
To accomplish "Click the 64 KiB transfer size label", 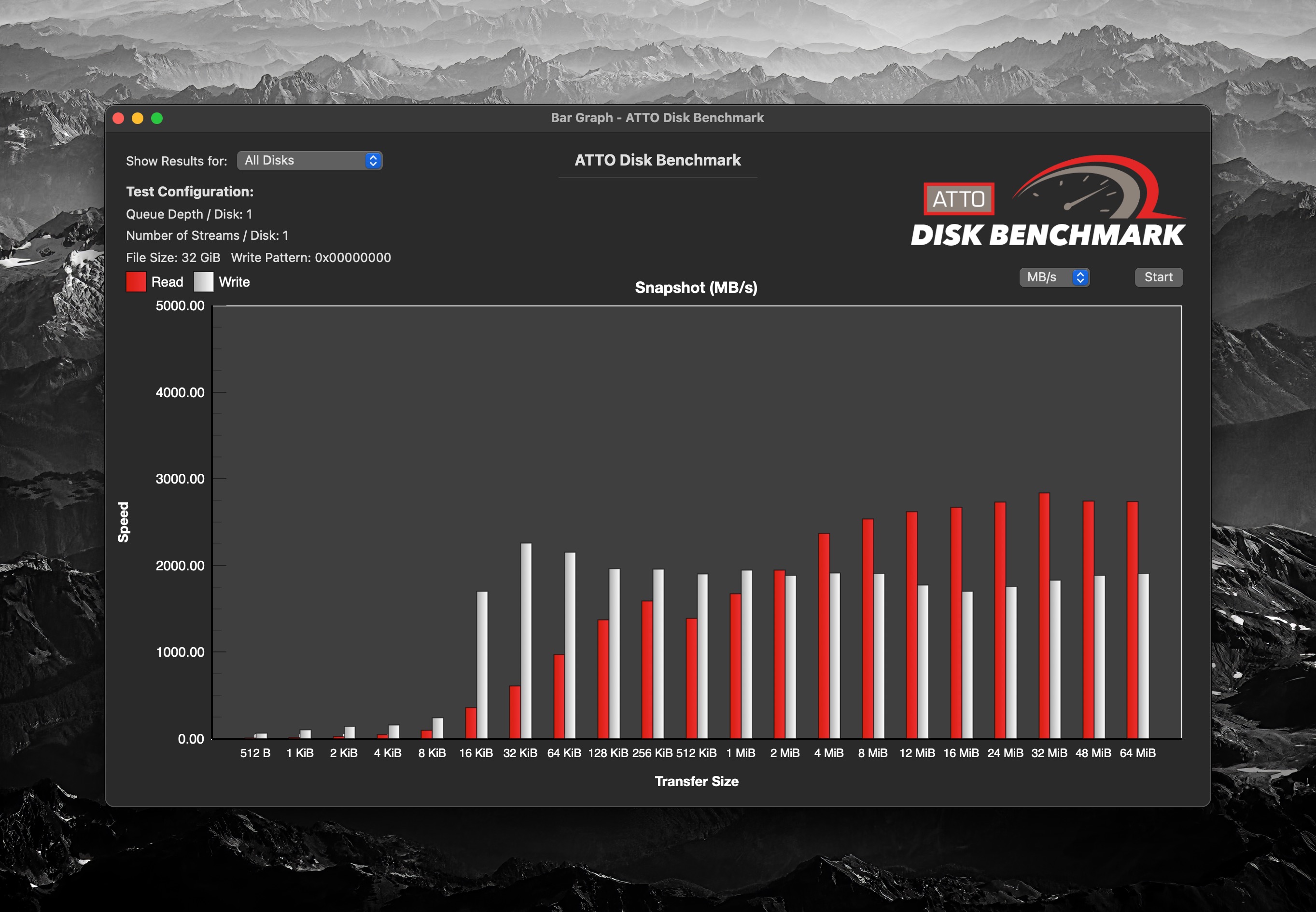I will point(564,753).
